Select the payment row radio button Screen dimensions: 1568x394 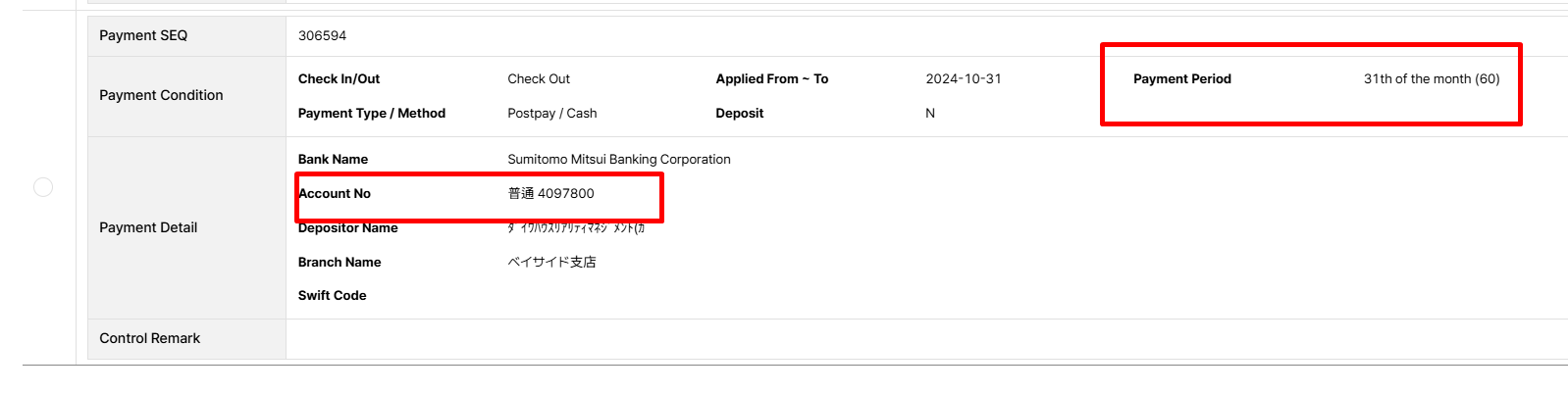[x=43, y=187]
